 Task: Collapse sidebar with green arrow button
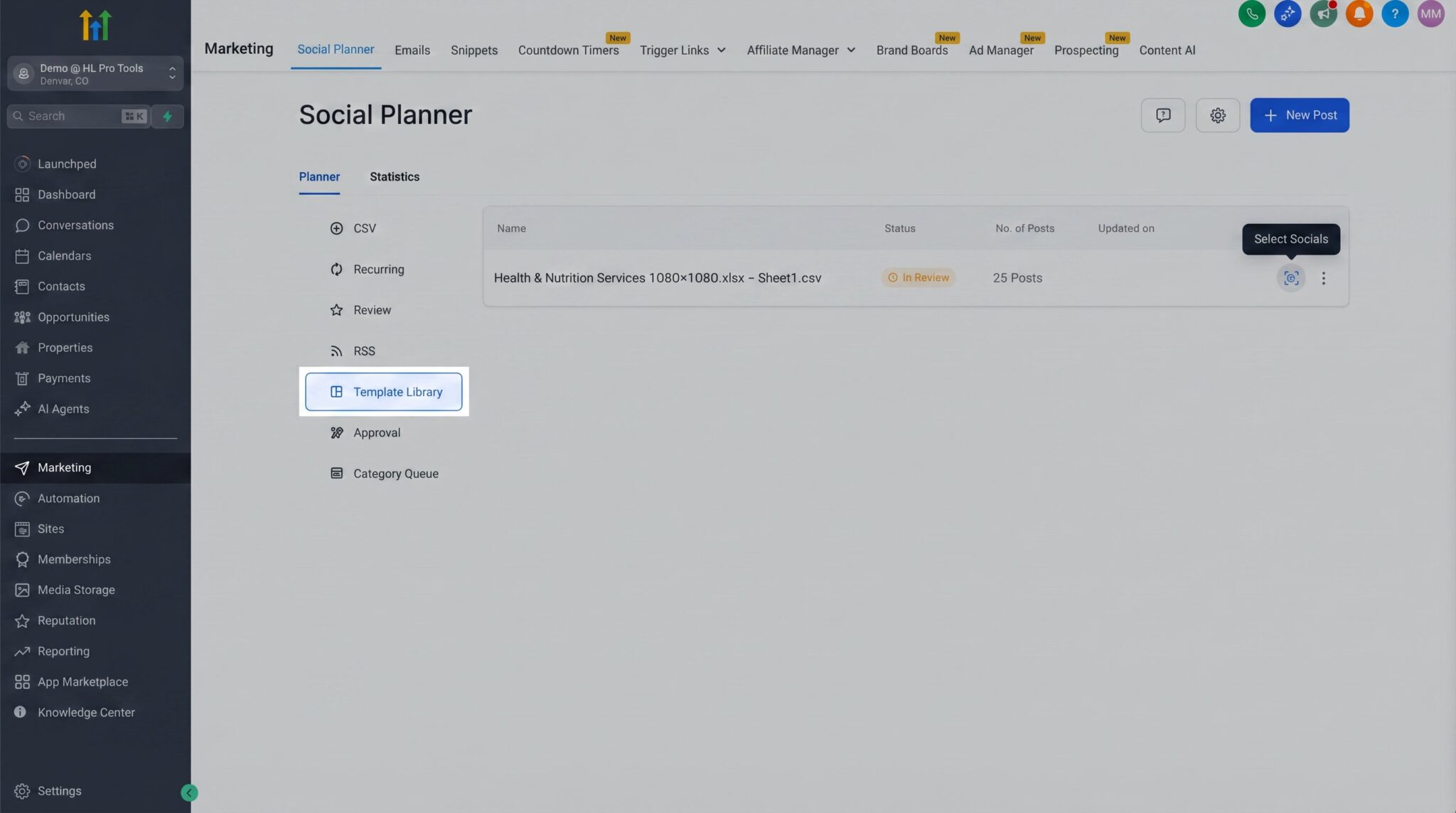[189, 792]
